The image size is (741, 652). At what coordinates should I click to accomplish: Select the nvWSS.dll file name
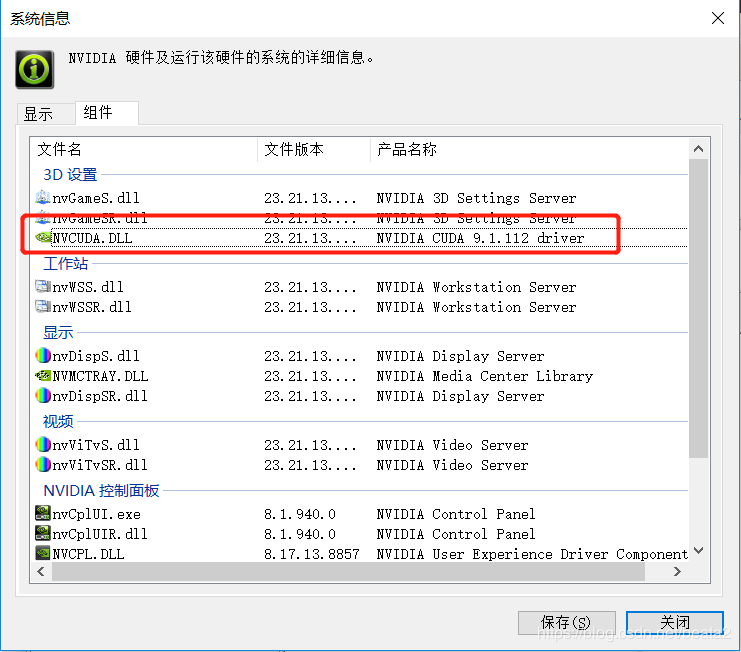coord(88,287)
